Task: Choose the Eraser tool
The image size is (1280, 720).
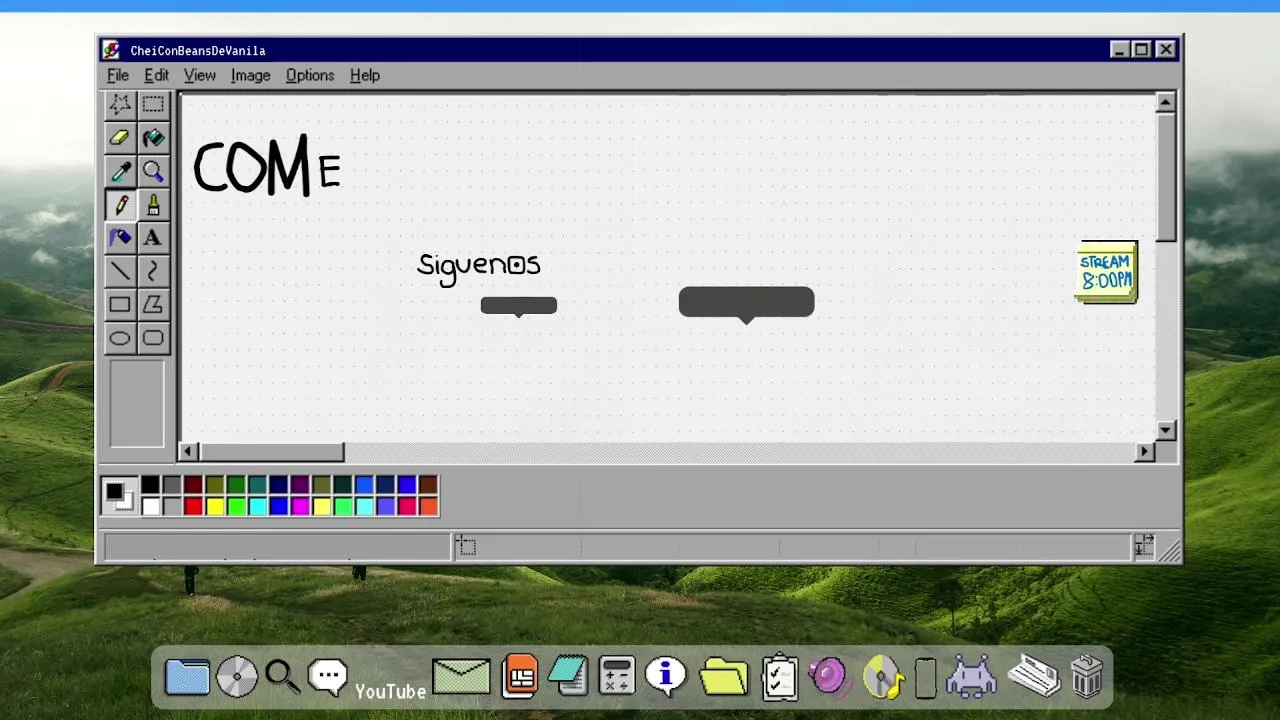Action: pos(120,138)
